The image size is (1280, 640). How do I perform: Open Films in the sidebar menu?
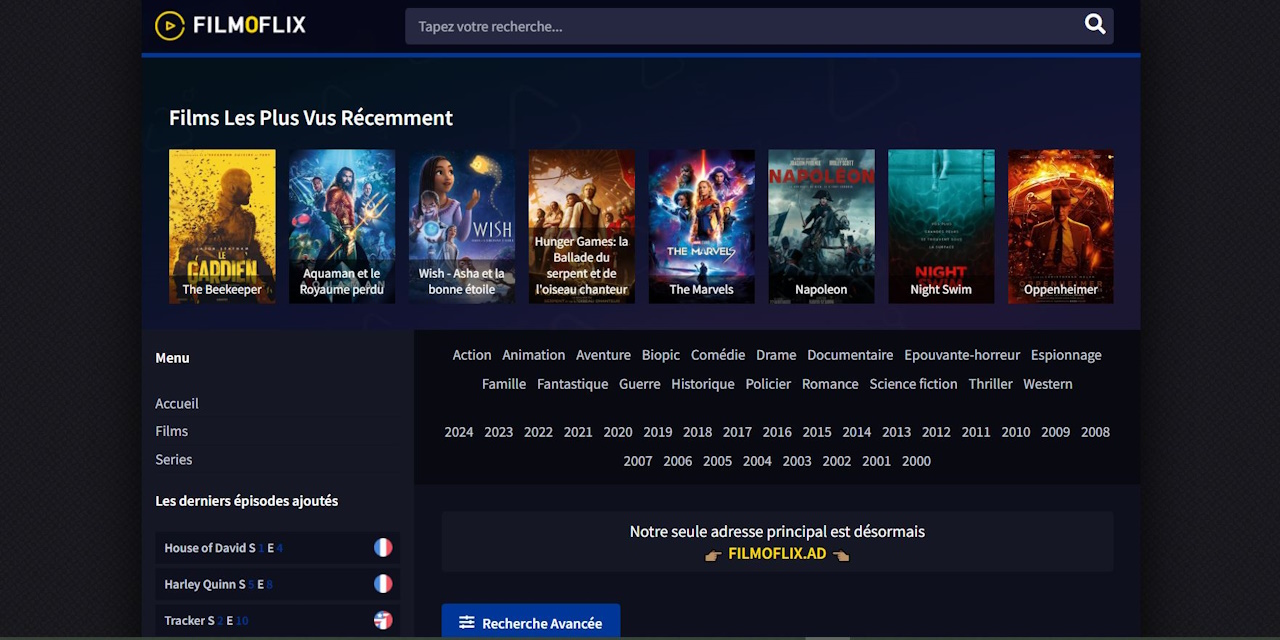tap(172, 431)
